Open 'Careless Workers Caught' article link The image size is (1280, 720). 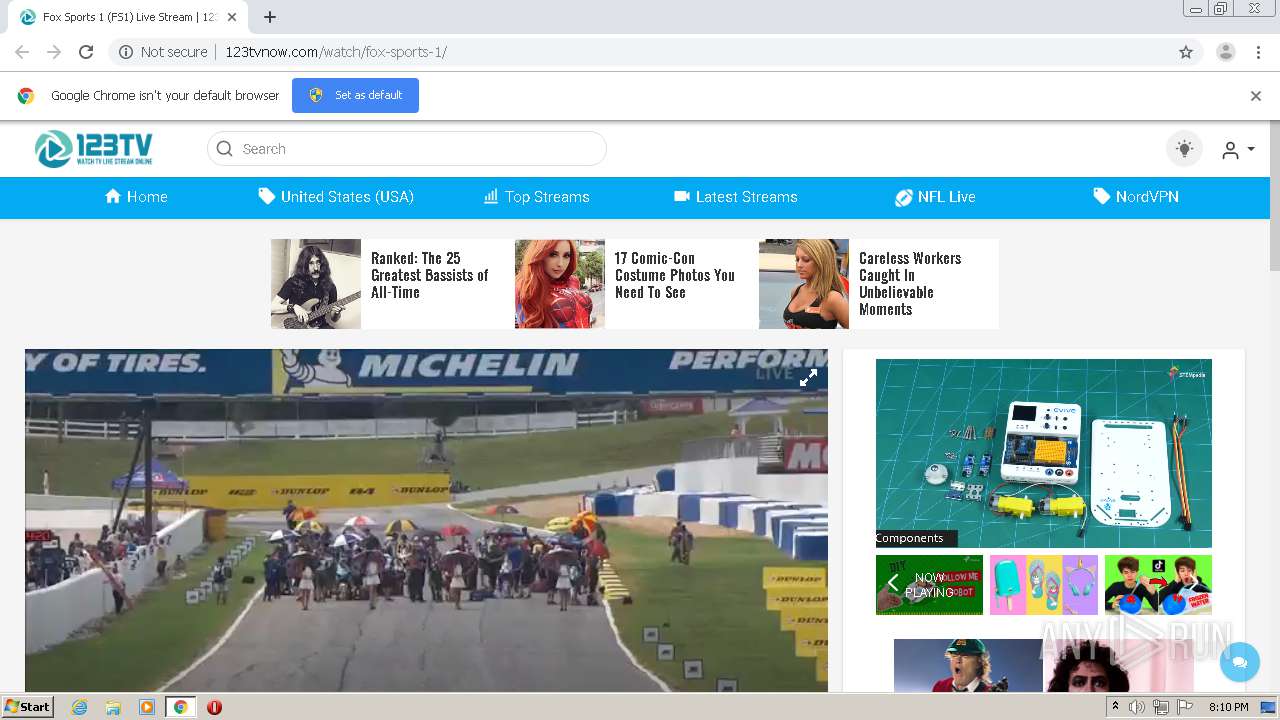[910, 284]
